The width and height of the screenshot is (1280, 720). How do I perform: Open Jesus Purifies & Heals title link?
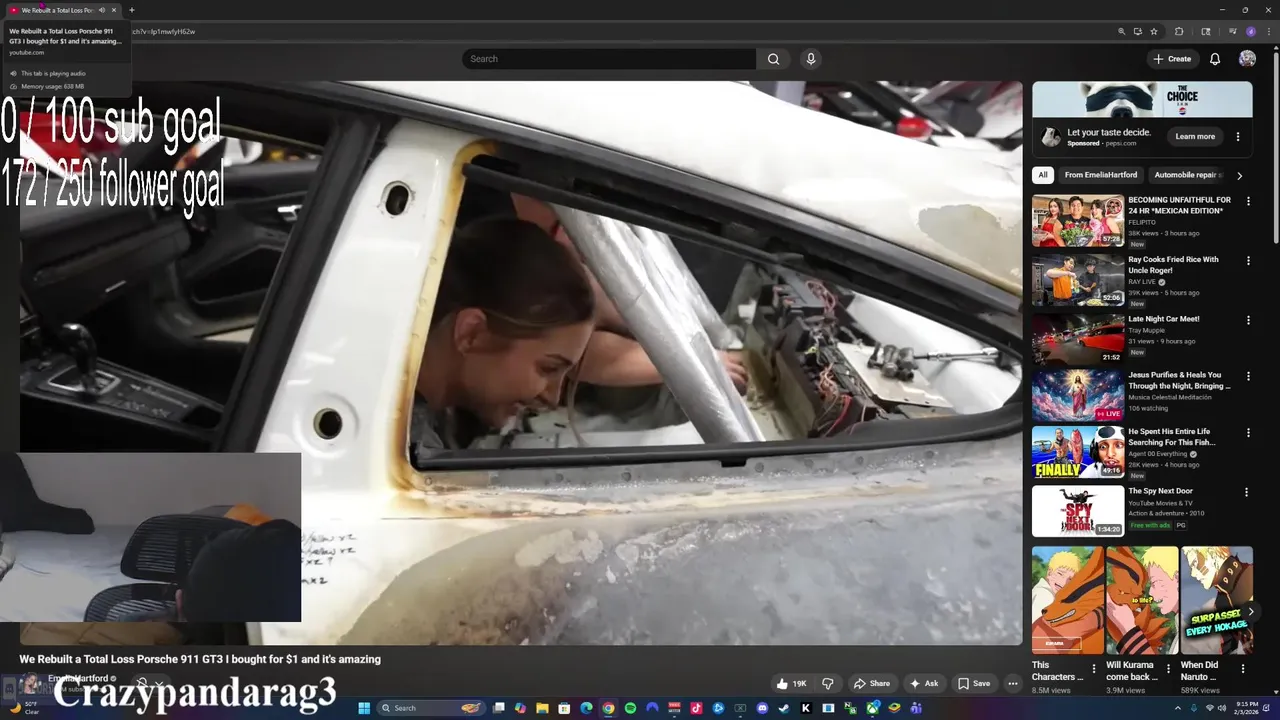click(x=1180, y=381)
